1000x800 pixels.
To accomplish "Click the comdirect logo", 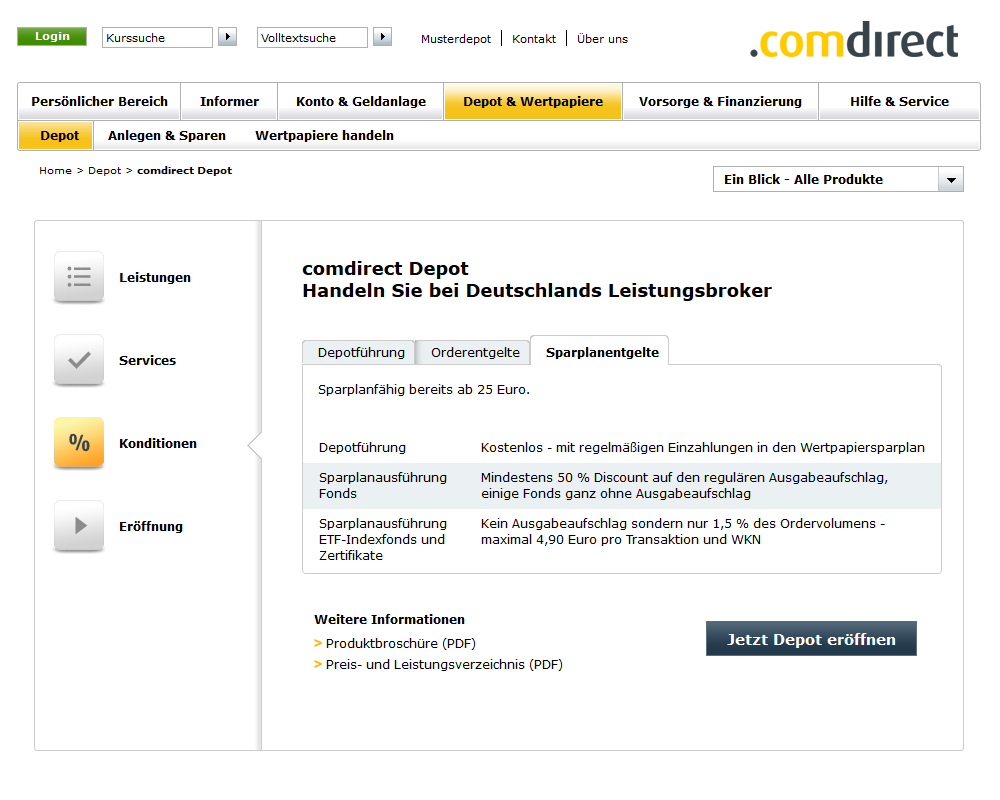I will point(855,40).
